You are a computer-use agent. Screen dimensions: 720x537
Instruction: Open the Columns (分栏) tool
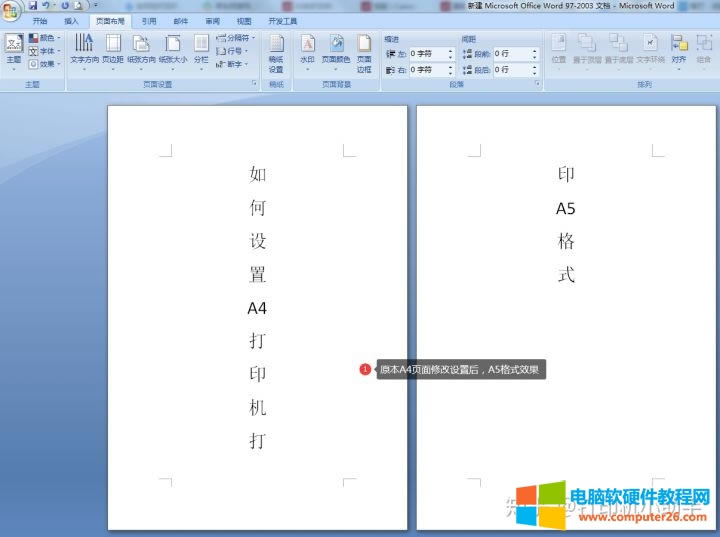(201, 49)
